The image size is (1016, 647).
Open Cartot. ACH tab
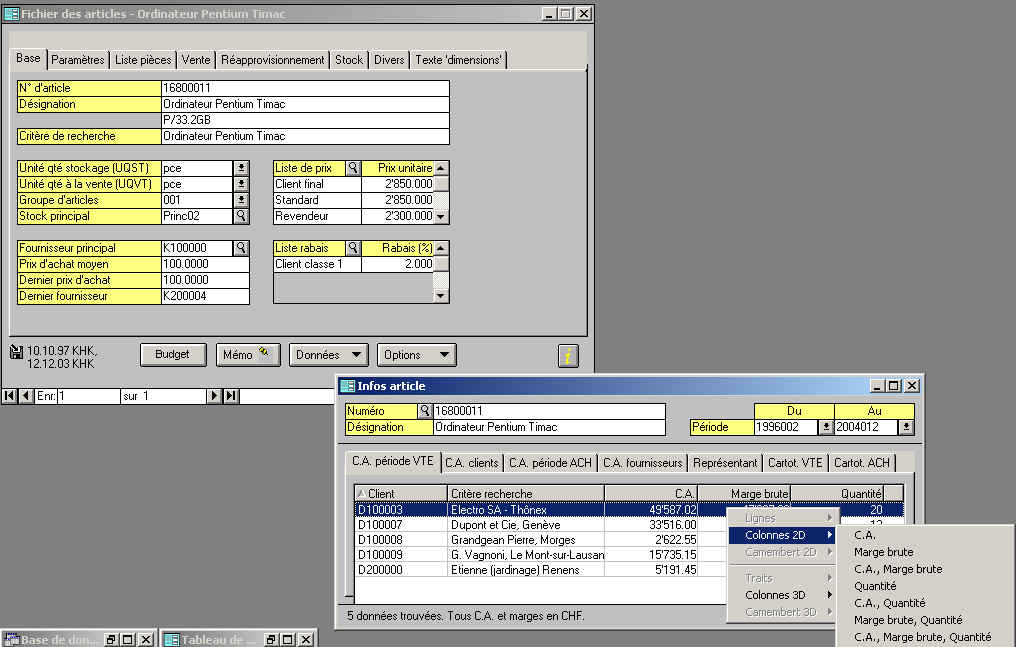coord(862,463)
